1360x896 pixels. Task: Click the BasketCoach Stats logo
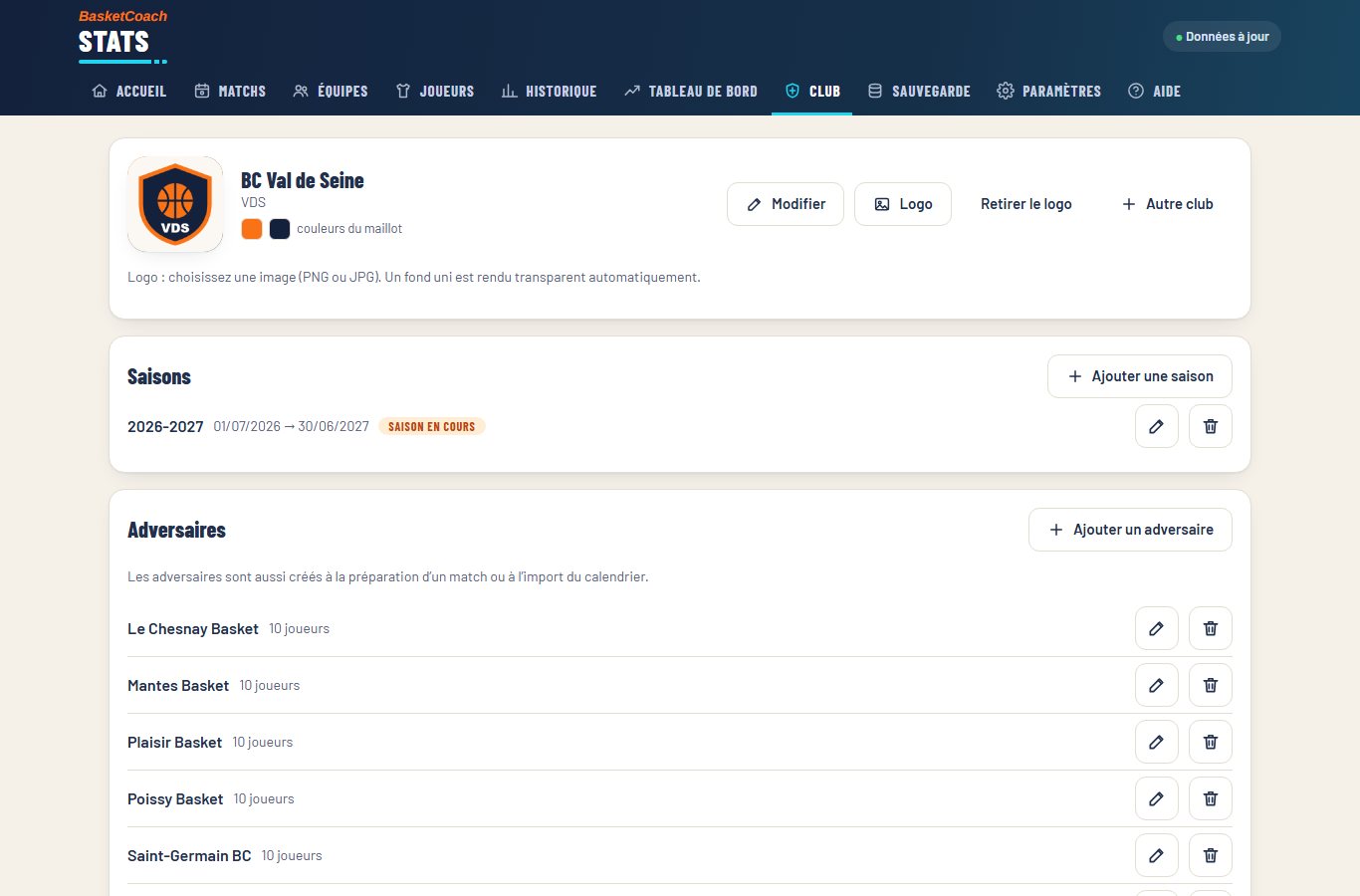point(122,37)
